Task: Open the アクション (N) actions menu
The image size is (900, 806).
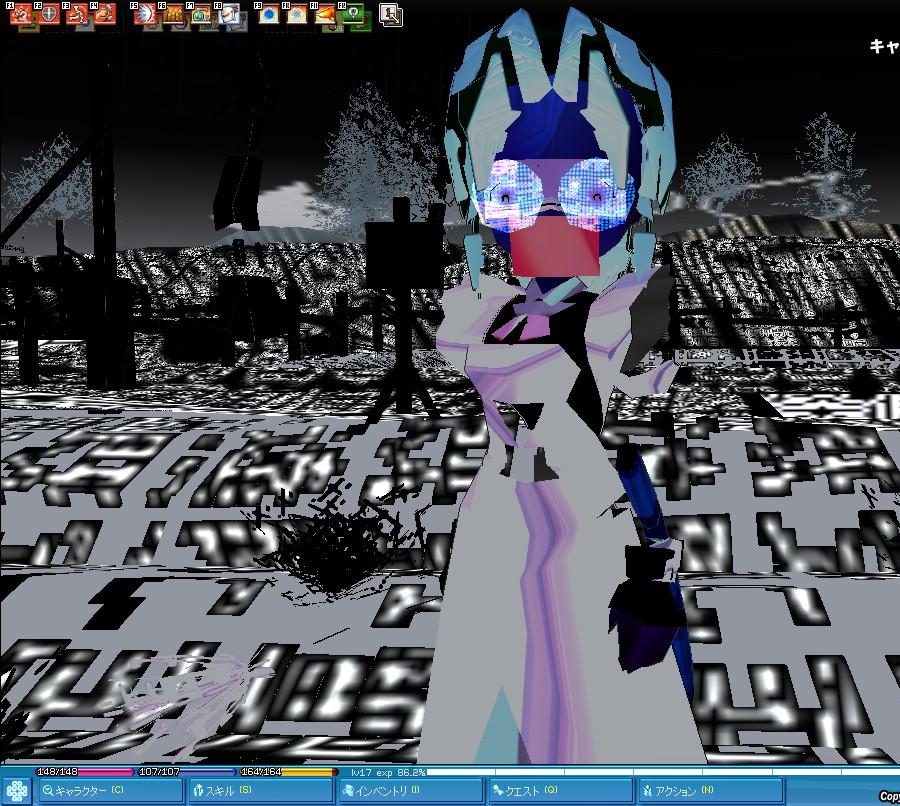Action: [x=710, y=791]
